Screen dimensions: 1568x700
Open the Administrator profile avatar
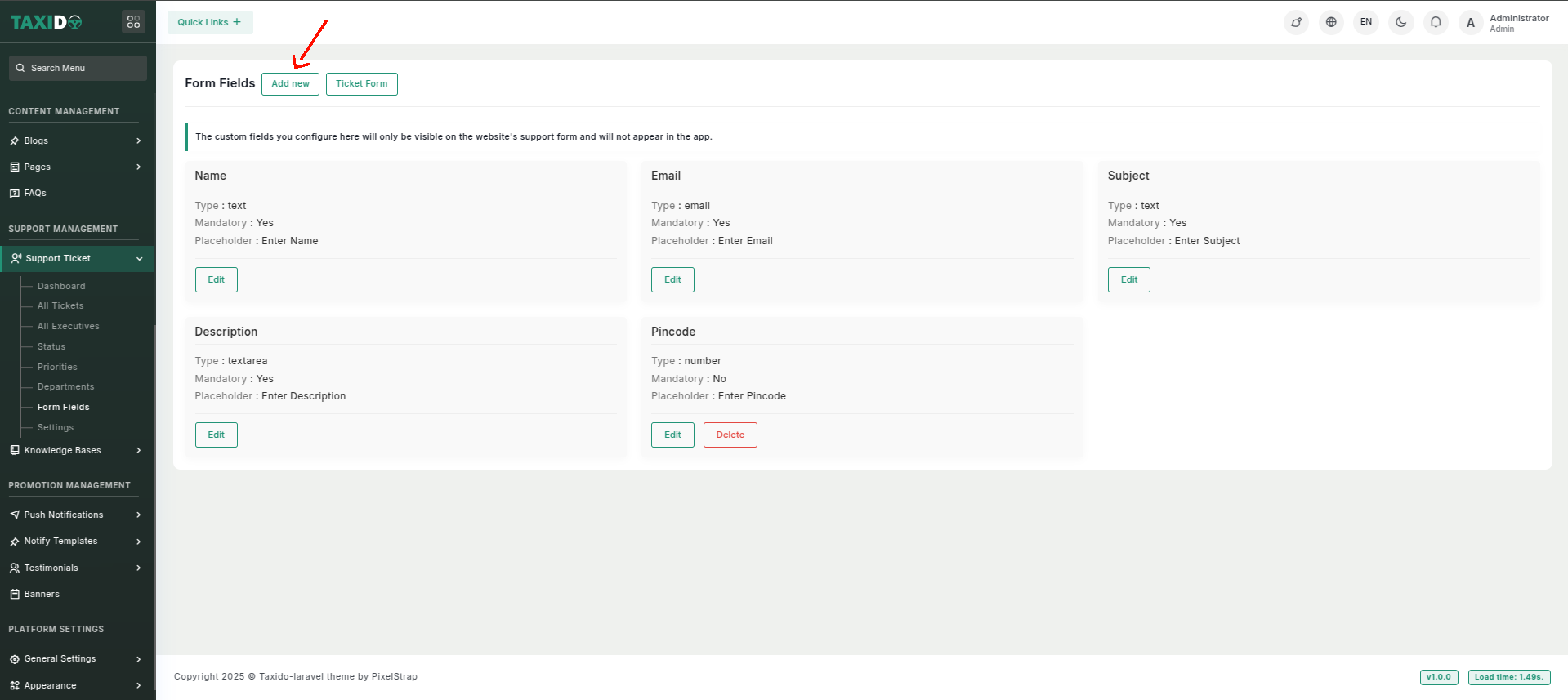pyautogui.click(x=1470, y=23)
